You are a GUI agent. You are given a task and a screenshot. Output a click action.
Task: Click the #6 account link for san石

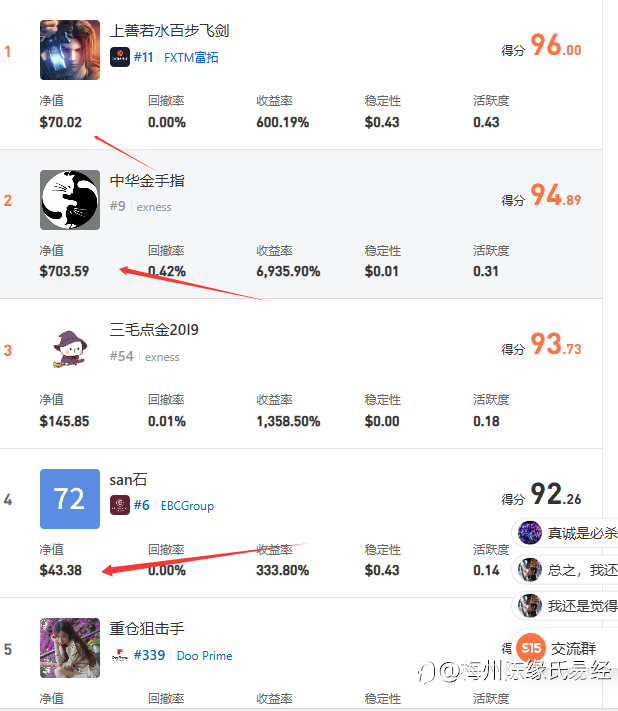point(141,505)
